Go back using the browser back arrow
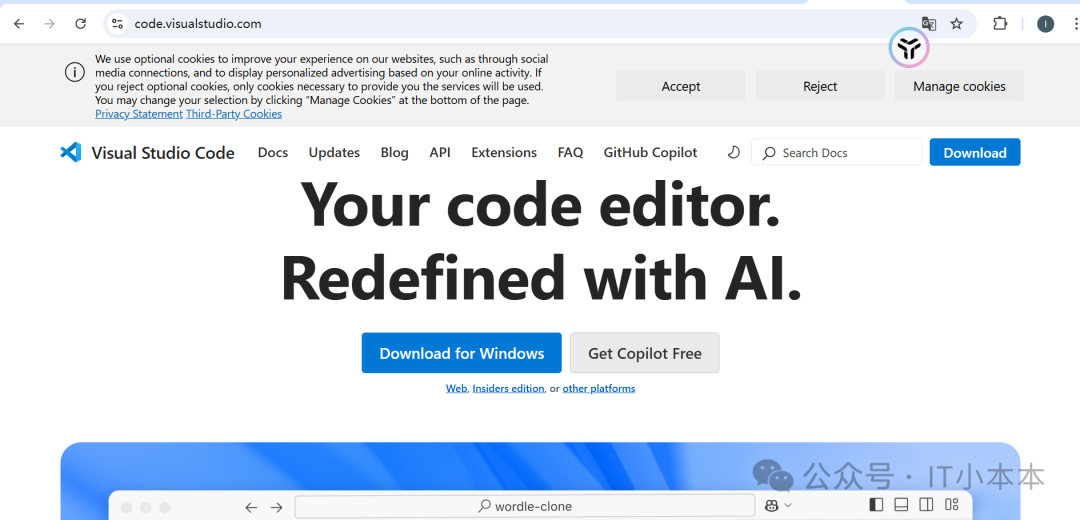Image resolution: width=1080 pixels, height=520 pixels. pos(19,24)
